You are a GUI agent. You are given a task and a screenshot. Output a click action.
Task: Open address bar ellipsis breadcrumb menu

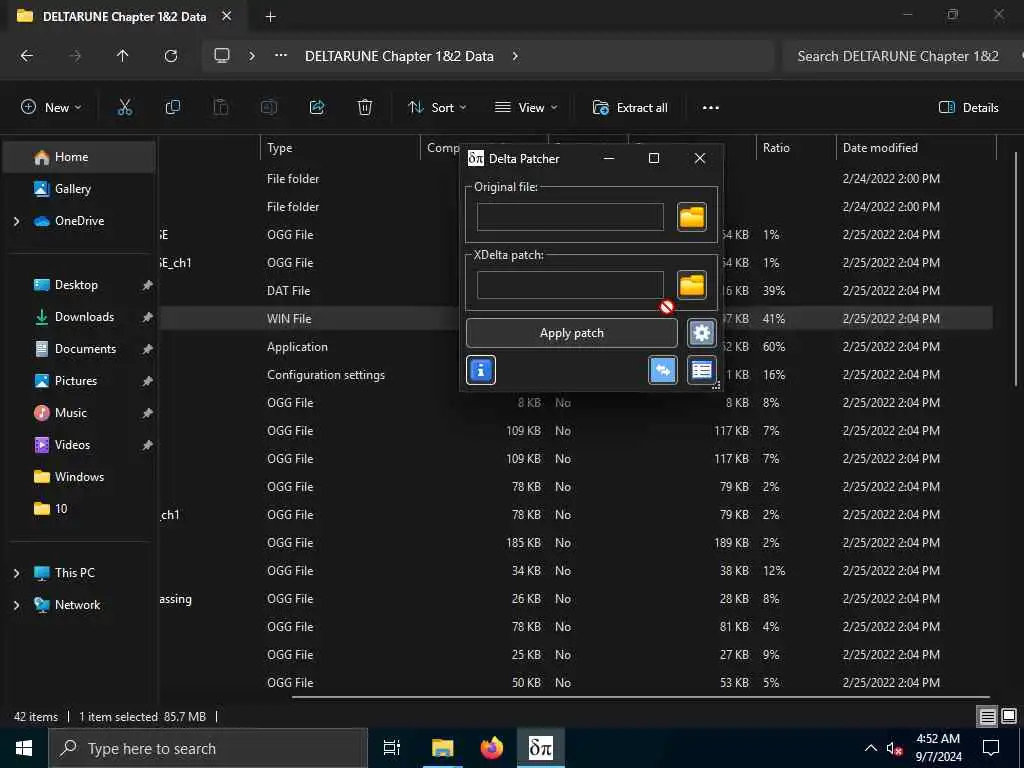pos(281,56)
